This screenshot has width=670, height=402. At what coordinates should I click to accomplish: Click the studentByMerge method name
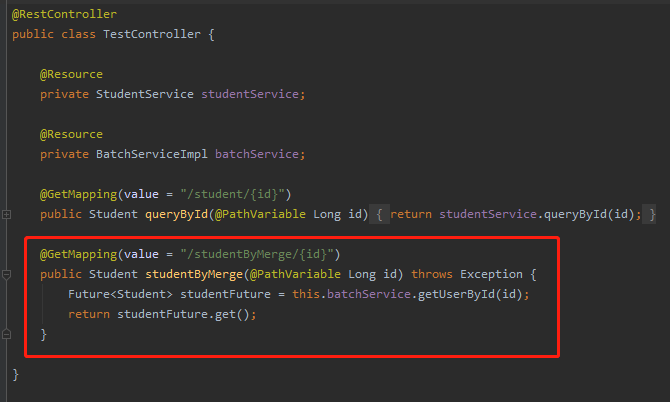pos(194,274)
